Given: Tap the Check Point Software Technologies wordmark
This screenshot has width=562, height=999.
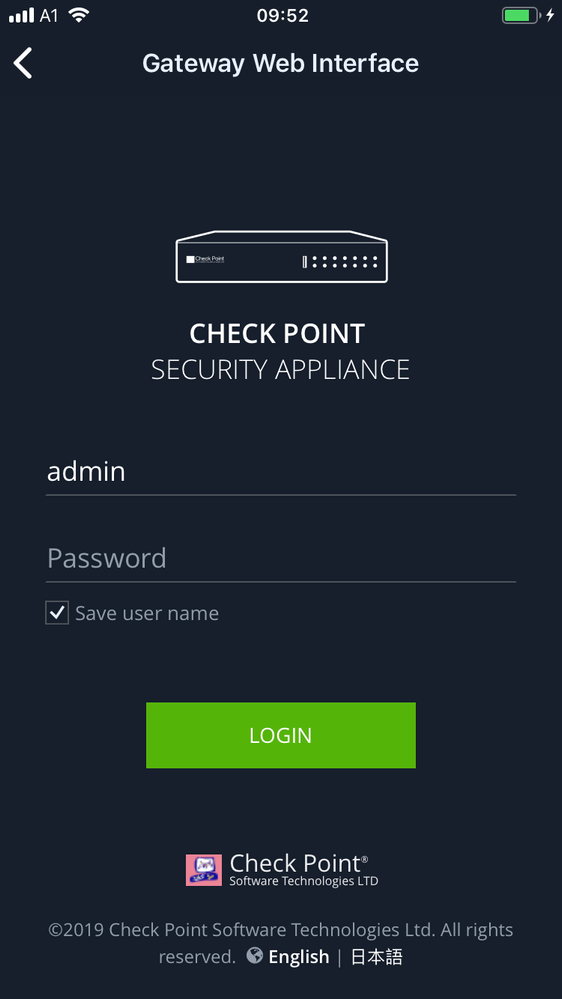Looking at the screenshot, I should [304, 870].
